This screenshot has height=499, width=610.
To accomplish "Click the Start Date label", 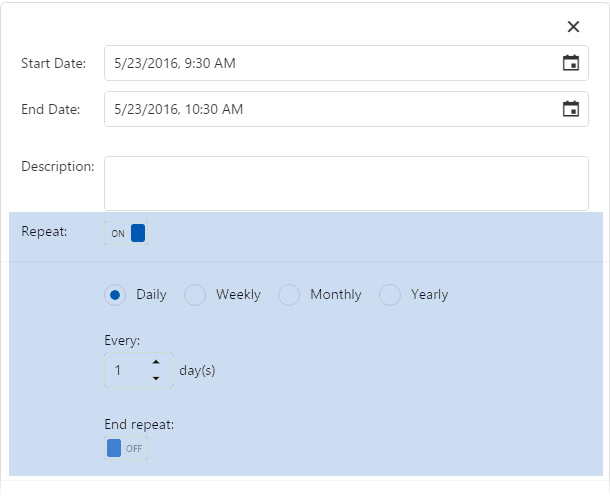I will click(x=53, y=63).
